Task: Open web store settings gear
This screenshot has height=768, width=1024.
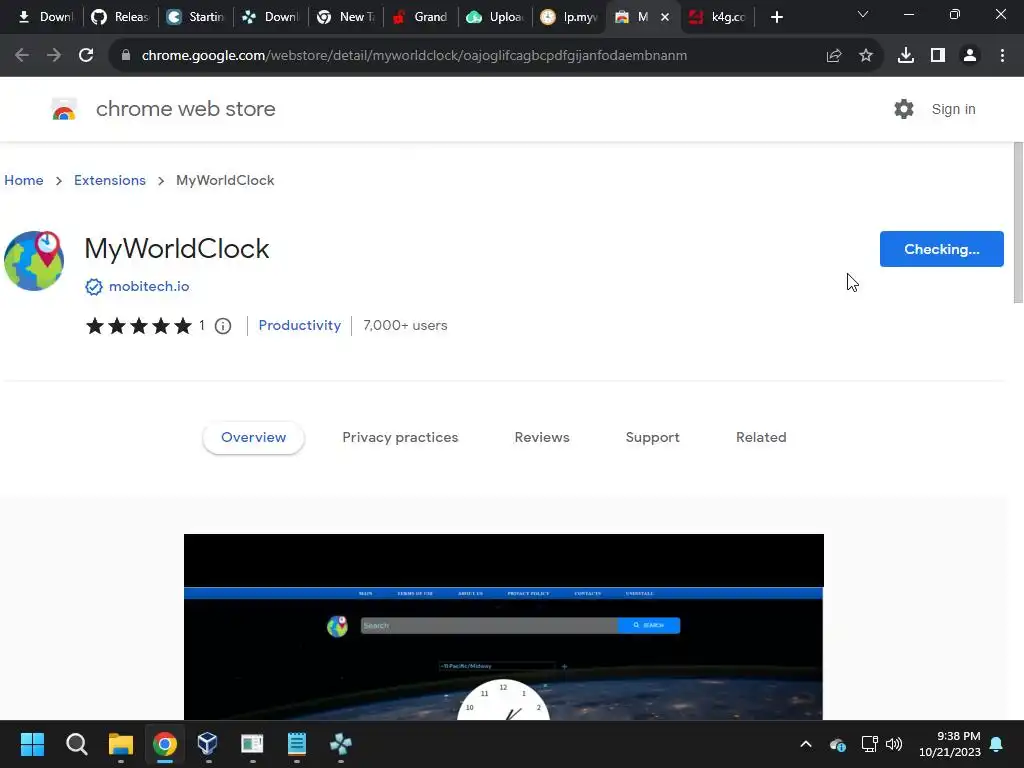Action: click(x=904, y=109)
